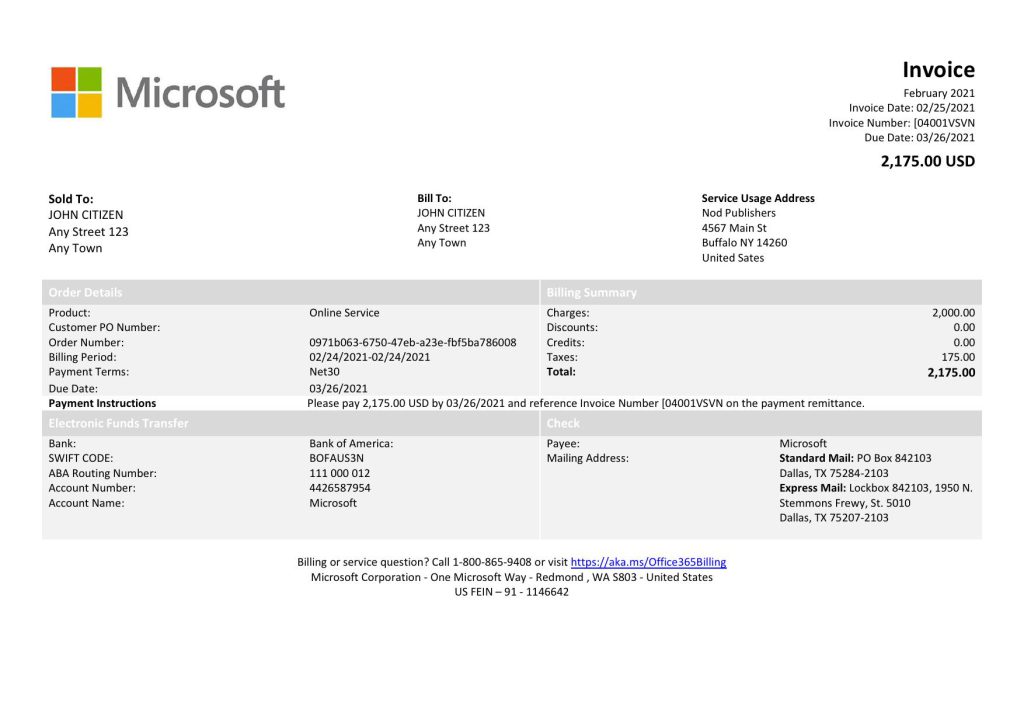Click the Electronic Funds Transfer header
The width and height of the screenshot is (1024, 724).
[119, 423]
